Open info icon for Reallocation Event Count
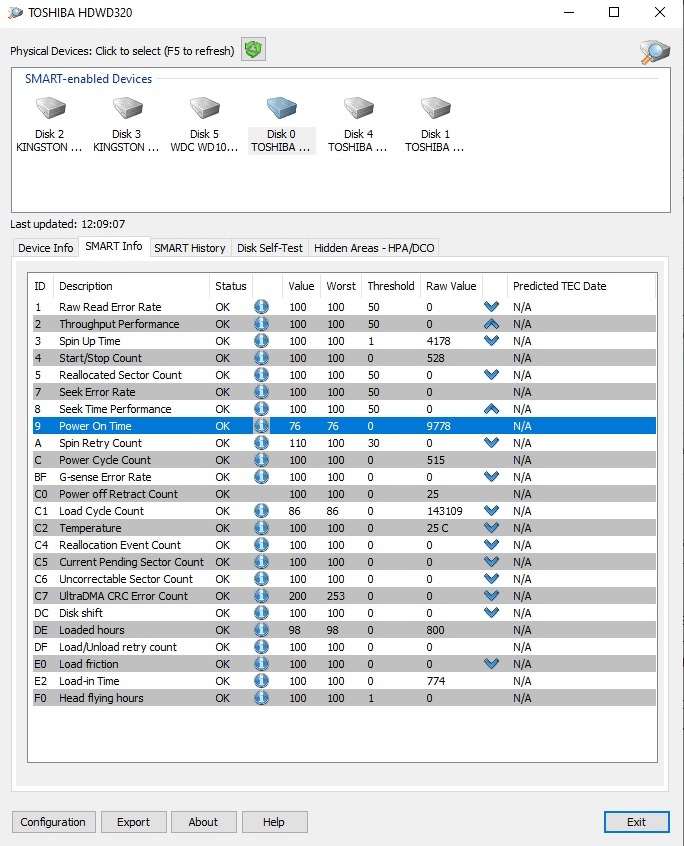 coord(261,545)
